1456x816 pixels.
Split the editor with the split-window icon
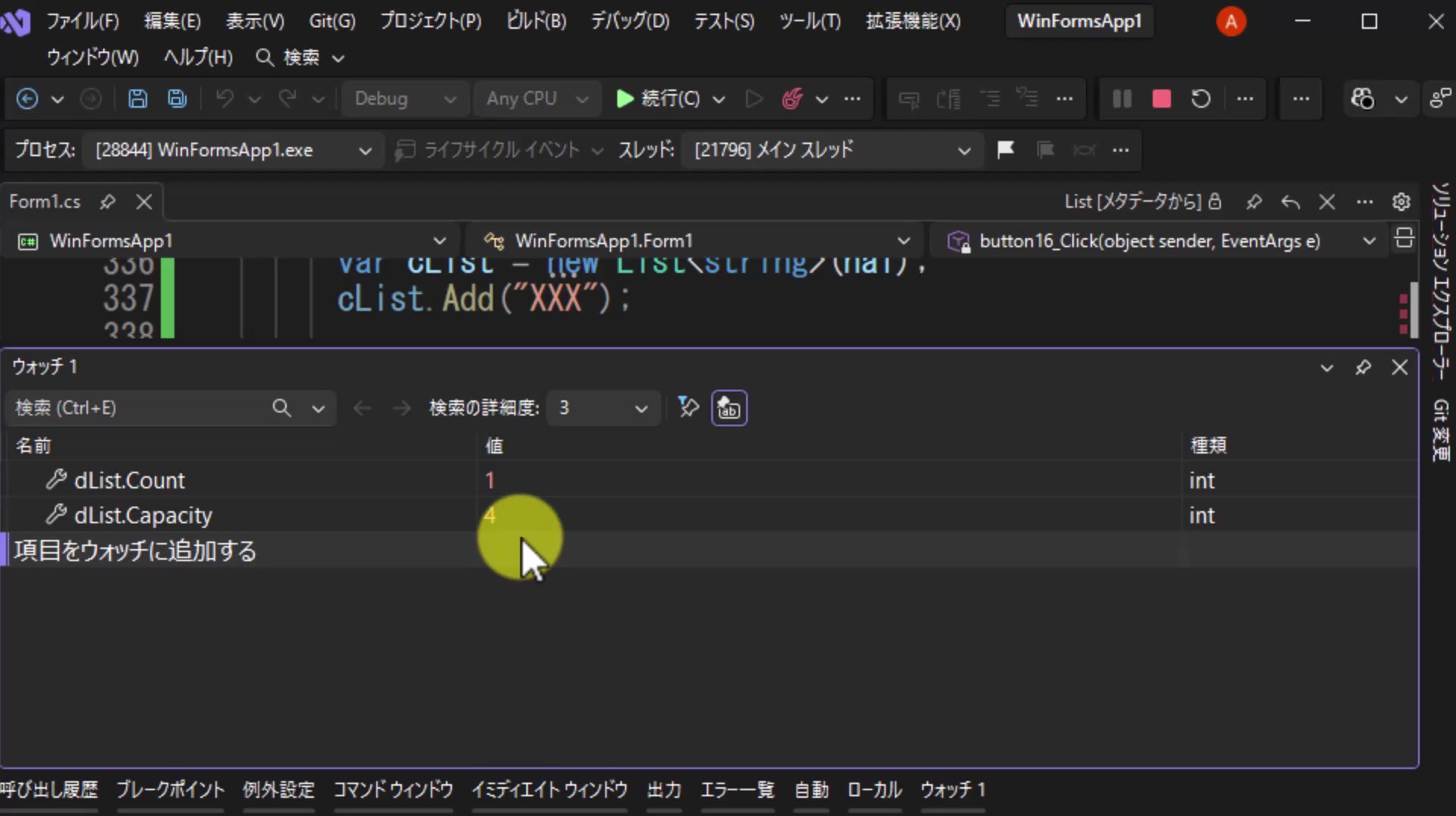pos(1404,239)
